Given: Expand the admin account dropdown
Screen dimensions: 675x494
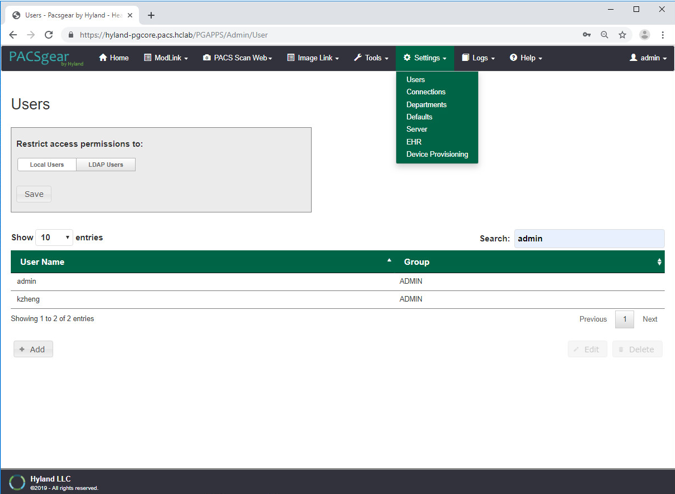Looking at the screenshot, I should 648,58.
